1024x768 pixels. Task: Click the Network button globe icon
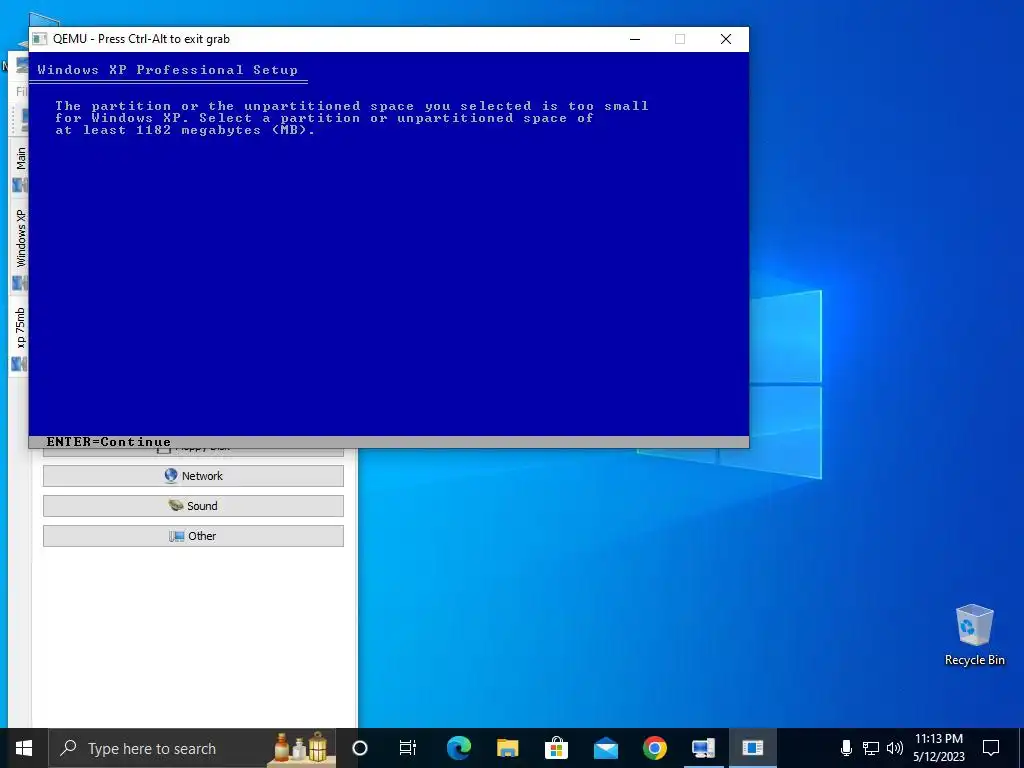(x=171, y=475)
